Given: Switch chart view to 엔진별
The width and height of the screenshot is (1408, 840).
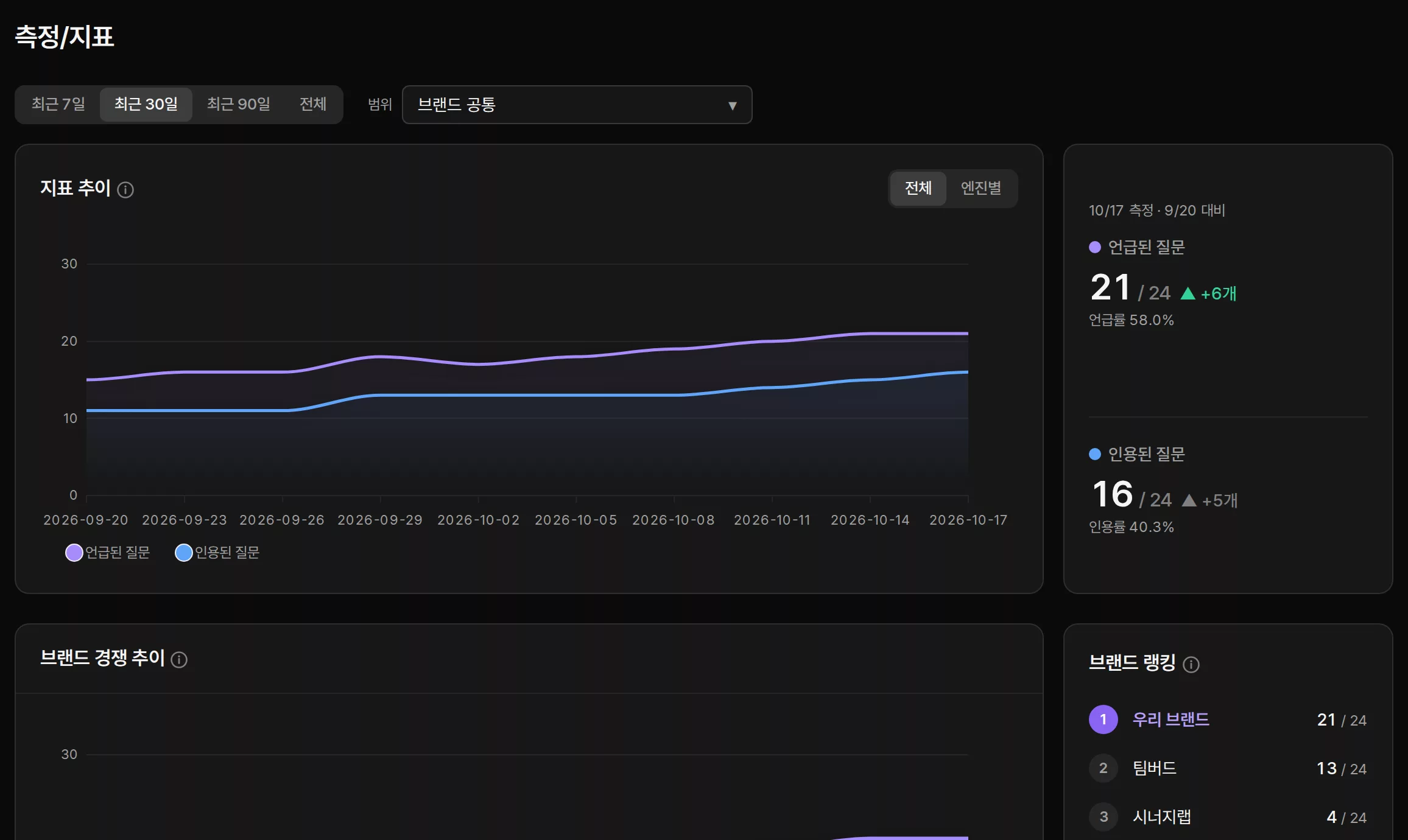Looking at the screenshot, I should [x=981, y=188].
